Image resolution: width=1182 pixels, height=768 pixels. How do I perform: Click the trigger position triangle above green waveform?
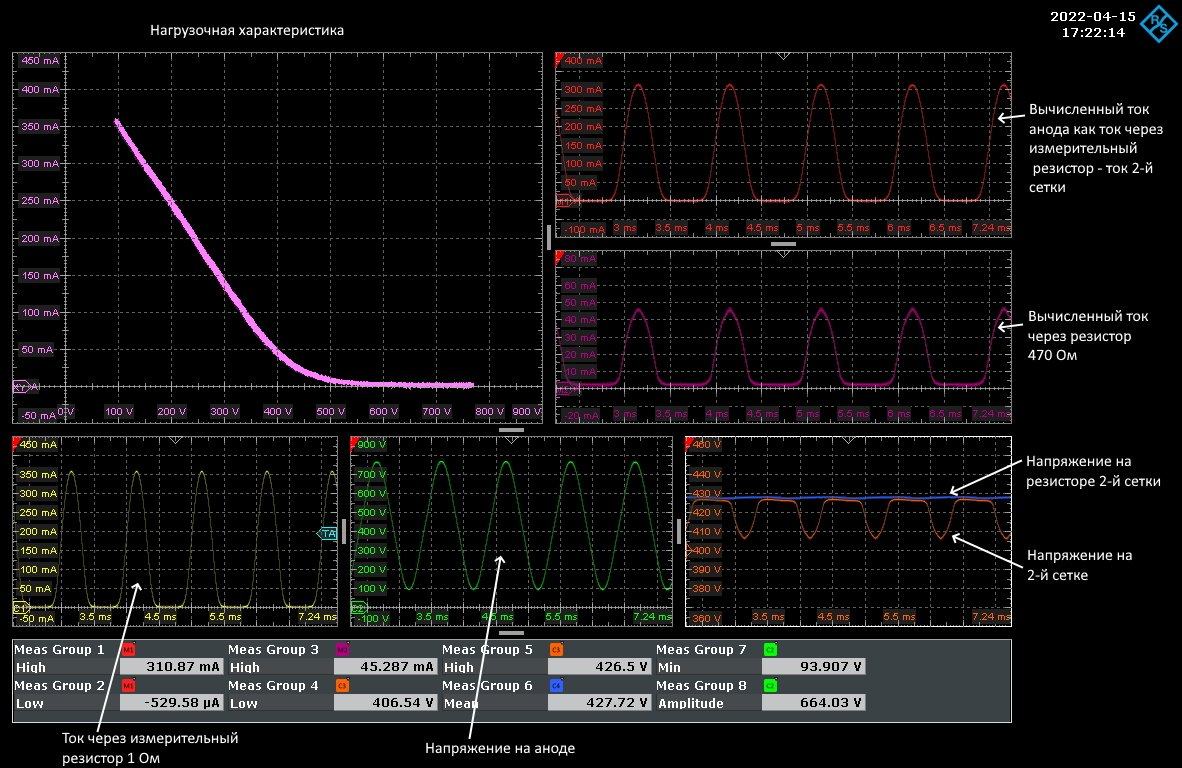pyautogui.click(x=511, y=440)
